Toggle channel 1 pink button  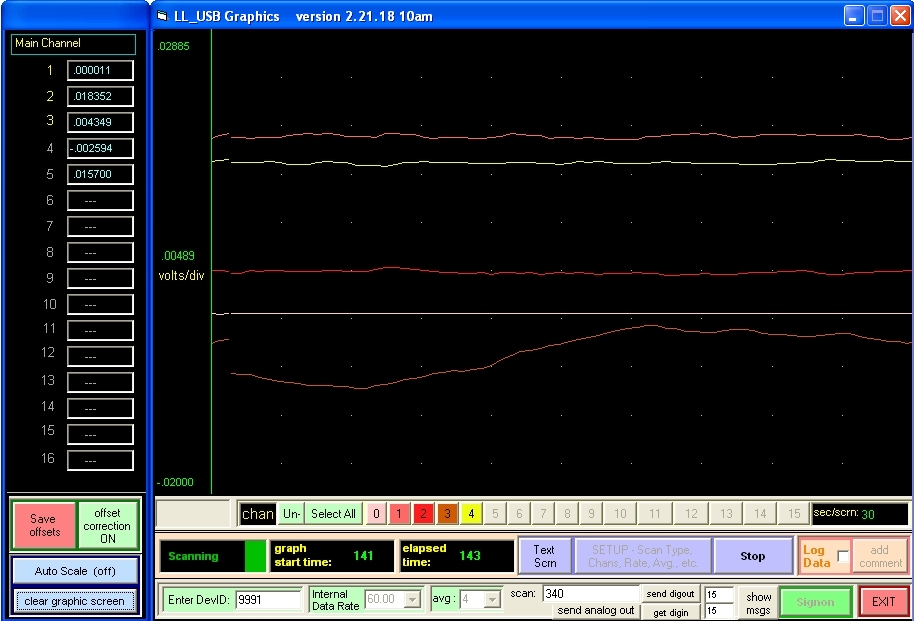pos(399,514)
